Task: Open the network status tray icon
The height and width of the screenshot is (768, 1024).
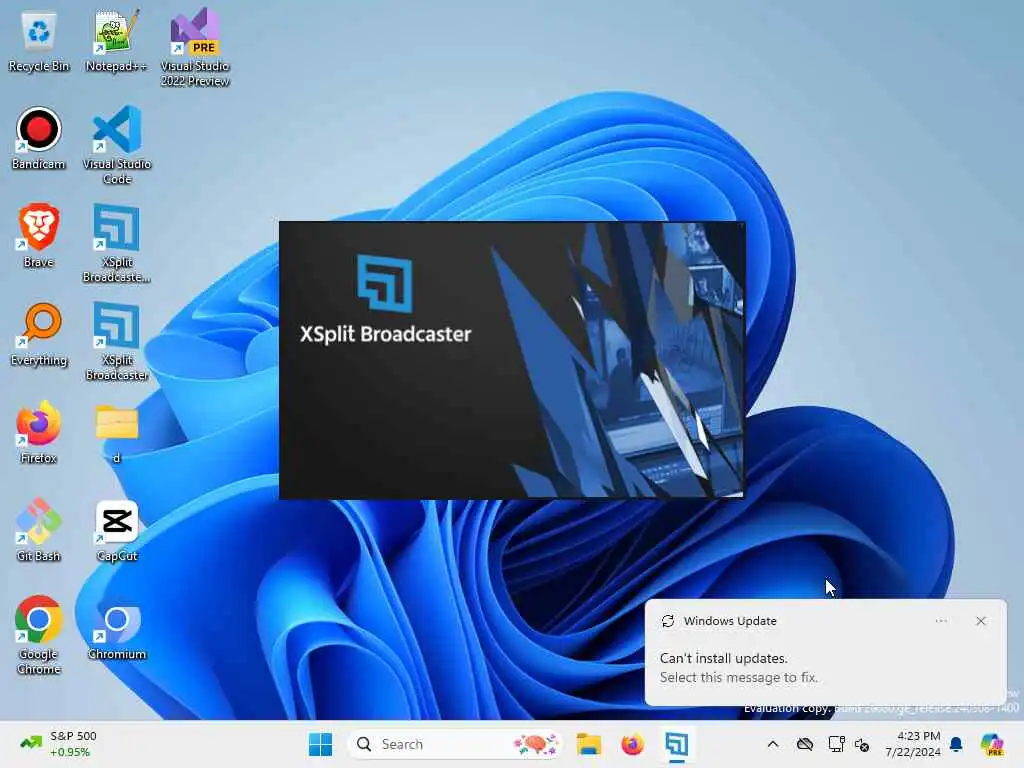Action: tap(836, 744)
